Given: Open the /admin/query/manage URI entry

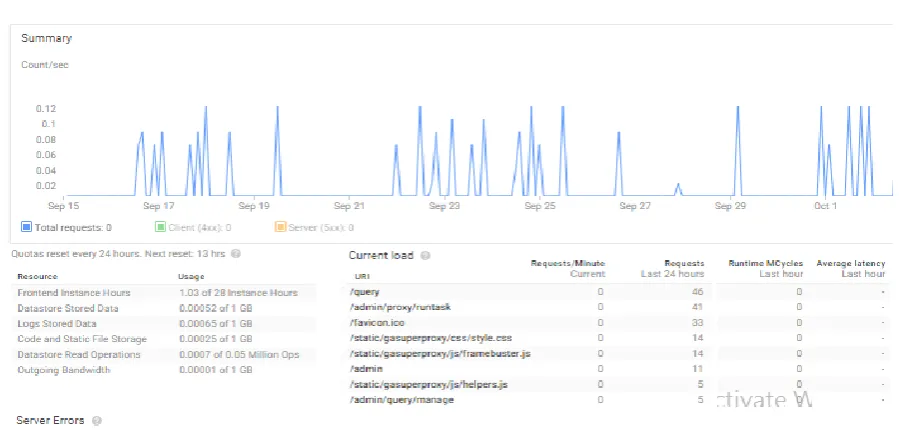Looking at the screenshot, I should 401,400.
